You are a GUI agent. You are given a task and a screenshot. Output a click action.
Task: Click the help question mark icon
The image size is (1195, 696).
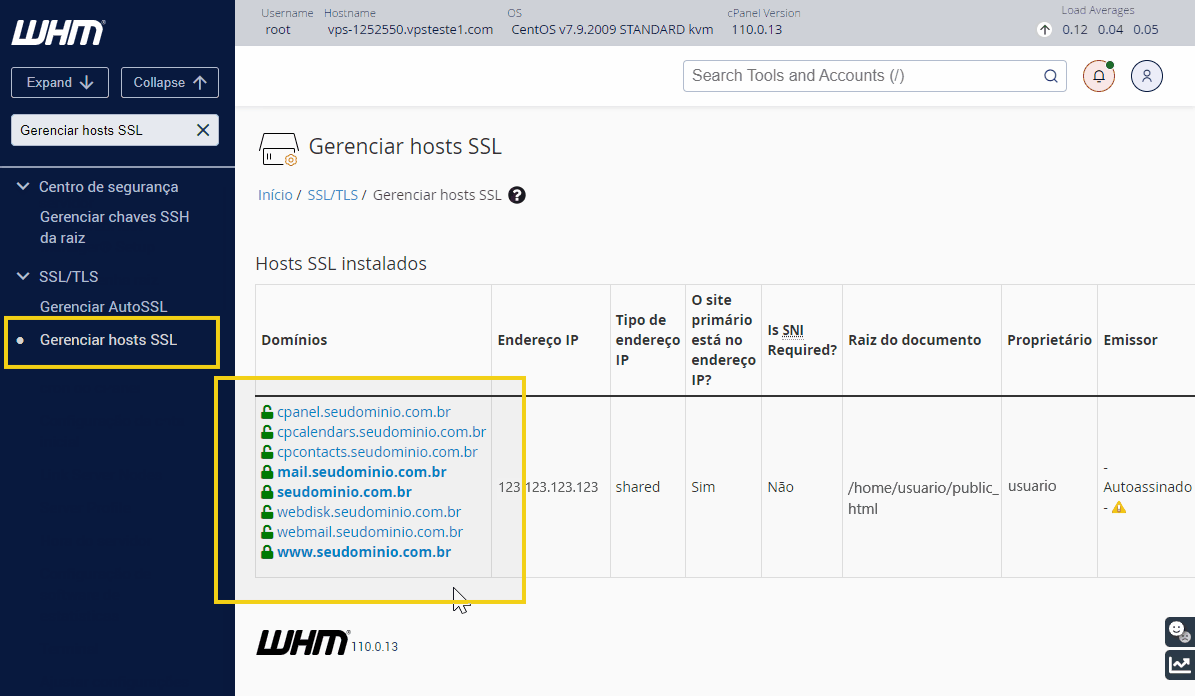click(x=517, y=195)
